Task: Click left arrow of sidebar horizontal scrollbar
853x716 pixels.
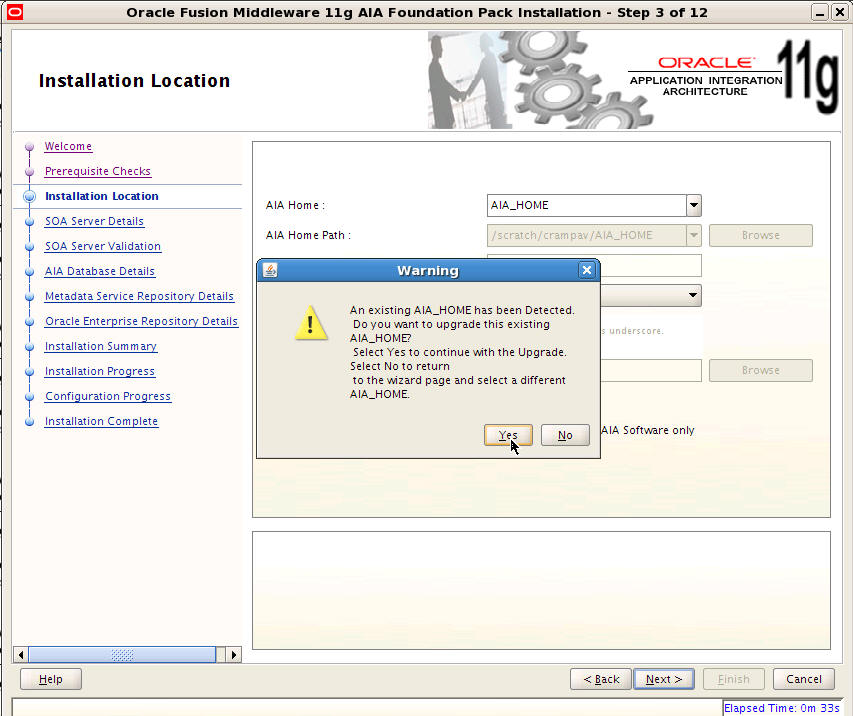Action: click(21, 655)
